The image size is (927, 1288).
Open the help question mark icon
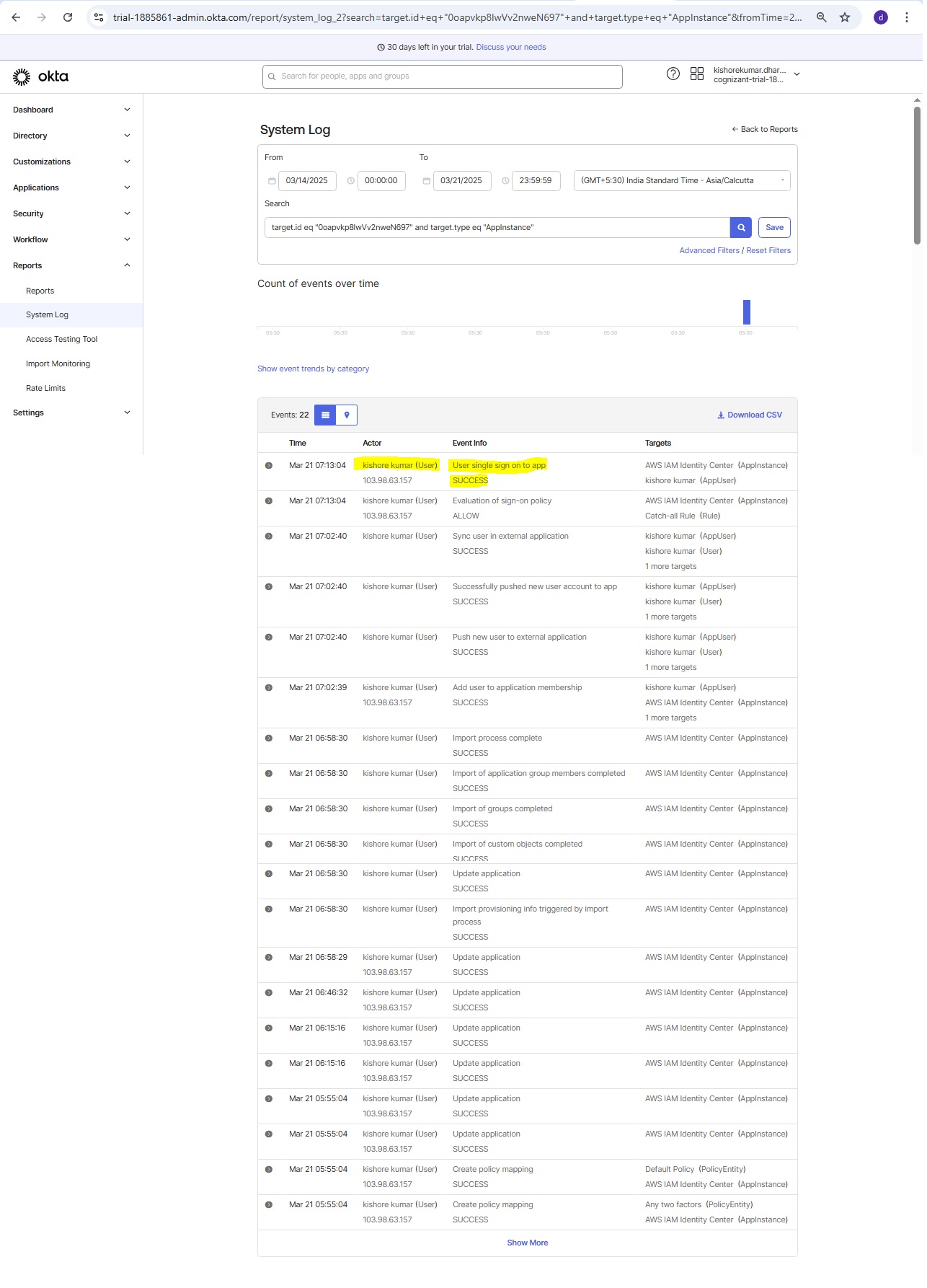coord(673,74)
